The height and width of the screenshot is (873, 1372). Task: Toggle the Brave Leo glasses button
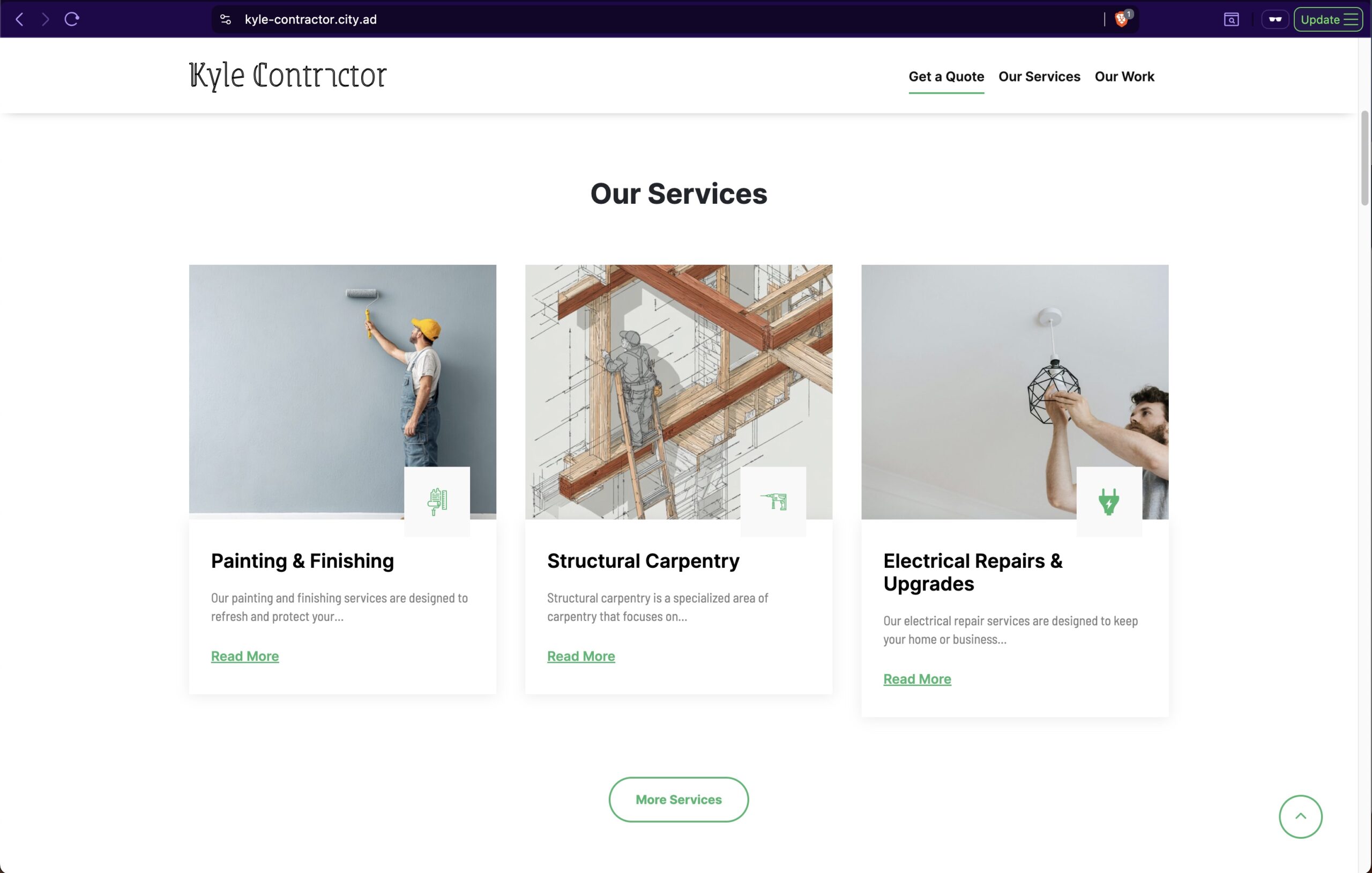point(1275,19)
